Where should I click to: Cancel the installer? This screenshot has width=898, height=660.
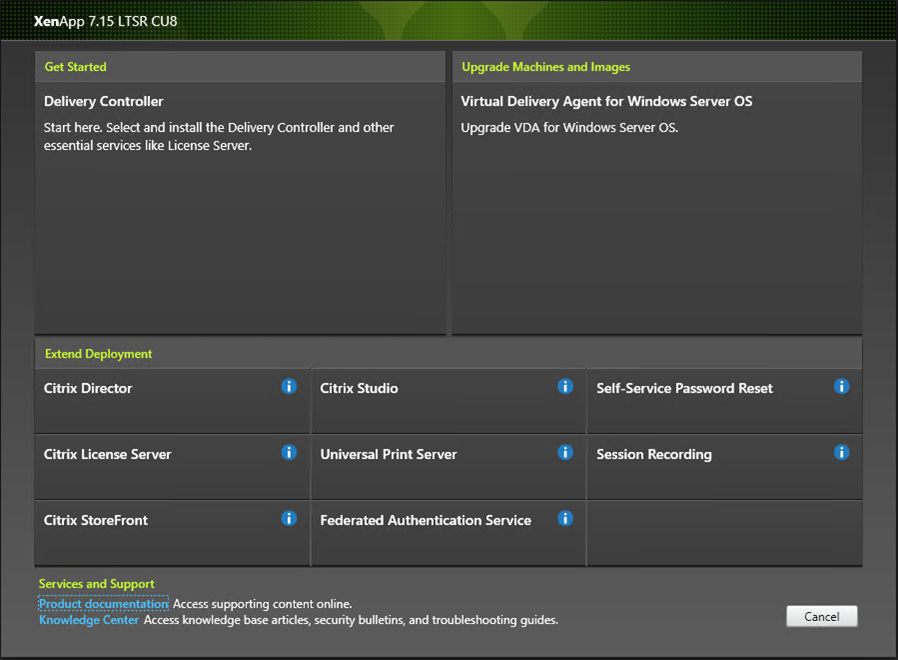tap(822, 616)
